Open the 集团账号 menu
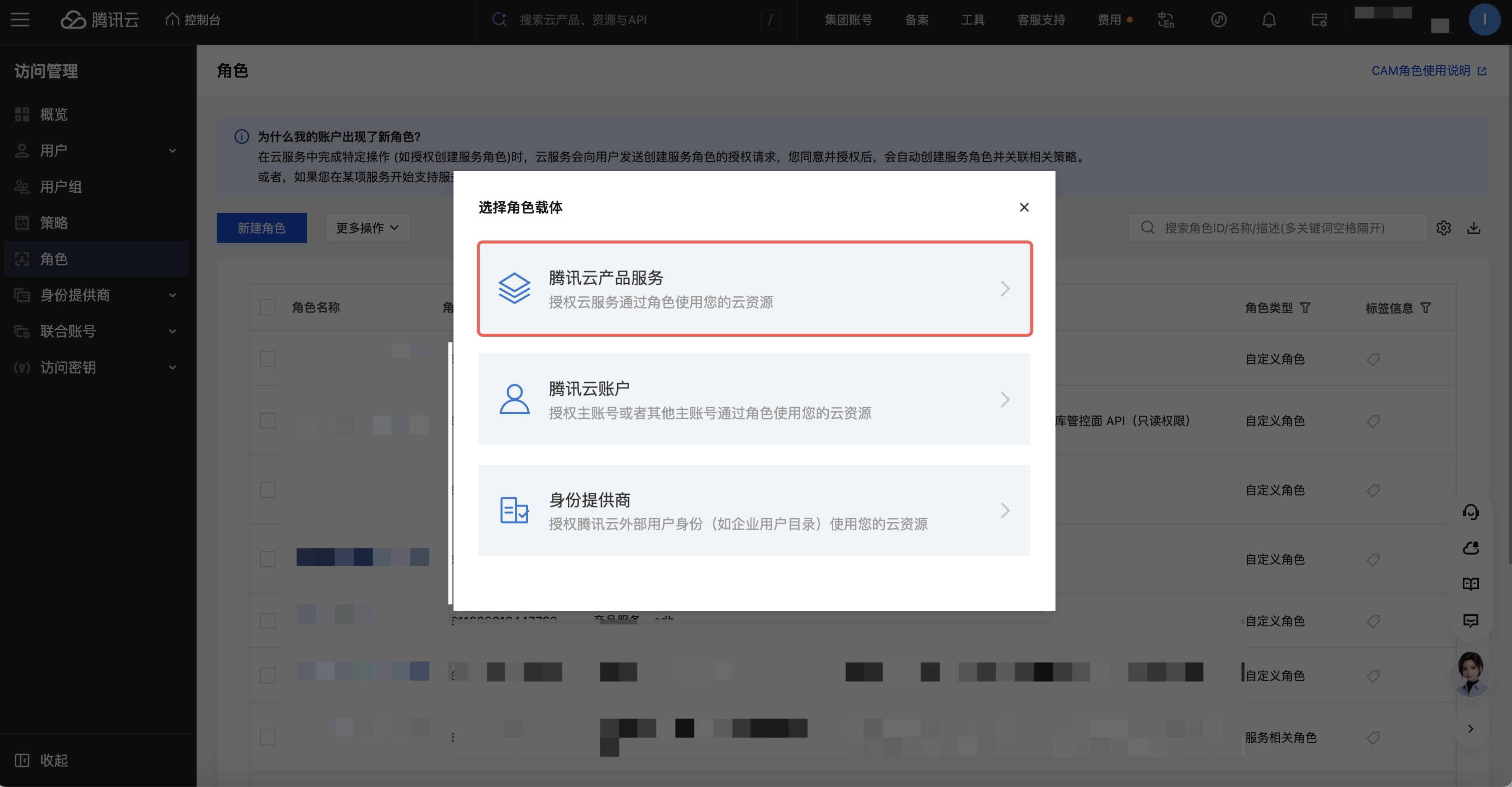Image resolution: width=1512 pixels, height=787 pixels. [x=848, y=20]
